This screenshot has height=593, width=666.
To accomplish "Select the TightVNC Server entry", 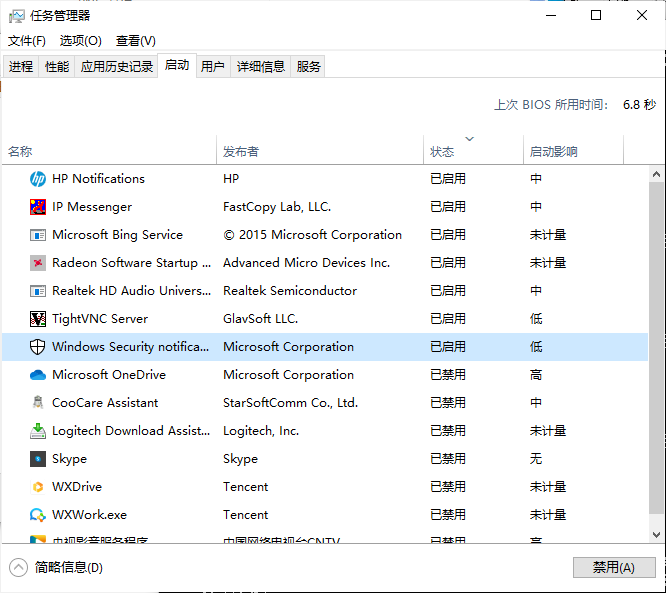I will (x=100, y=319).
